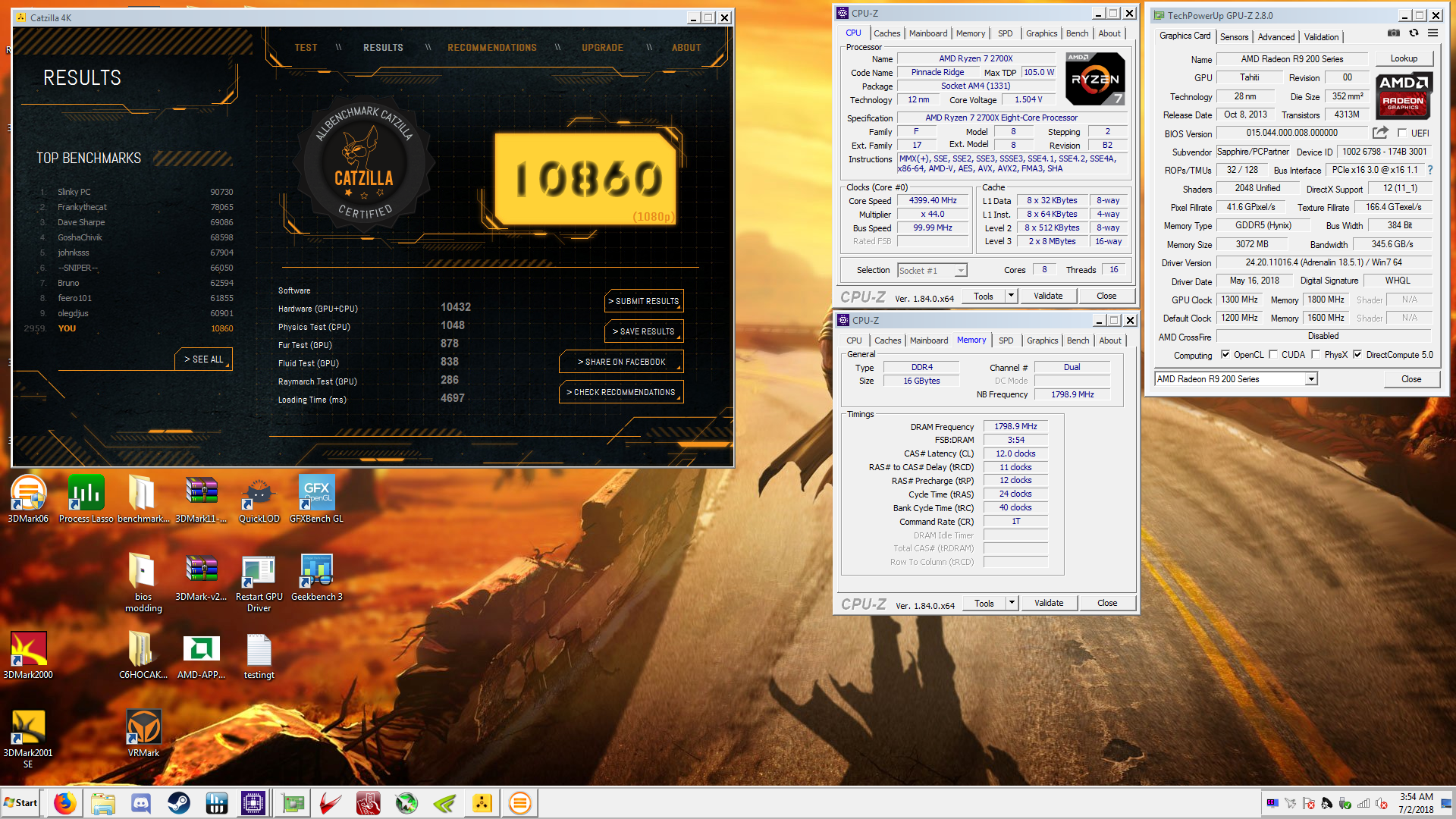Click the Windows Start button
Image resolution: width=1456 pixels, height=819 pixels.
point(21,803)
